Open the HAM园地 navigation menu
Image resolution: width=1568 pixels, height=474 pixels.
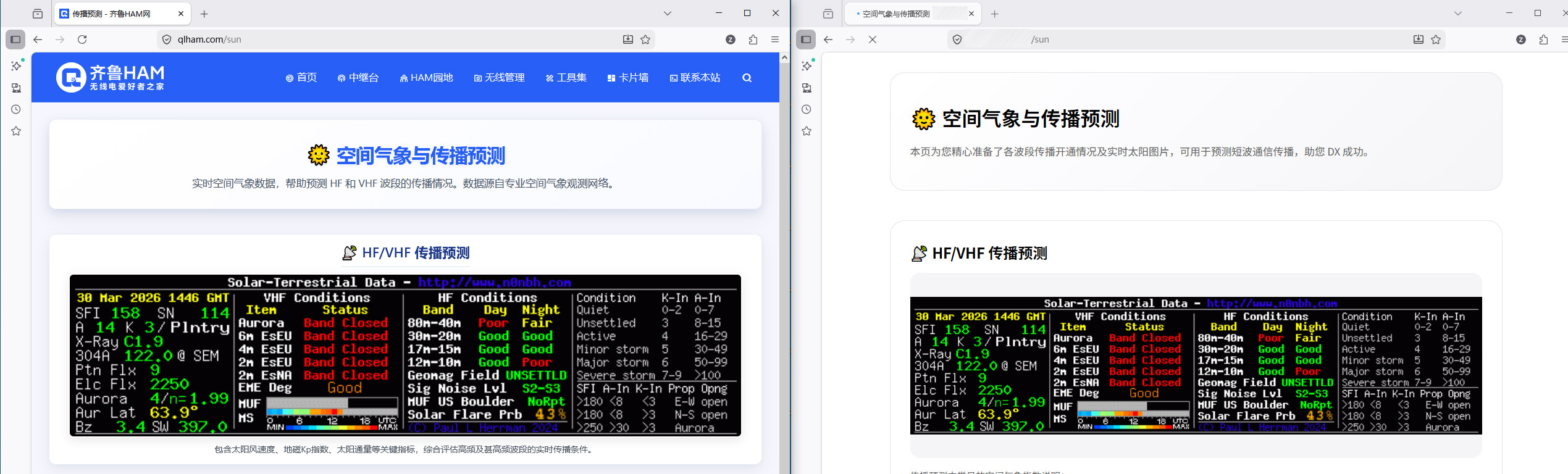point(426,78)
